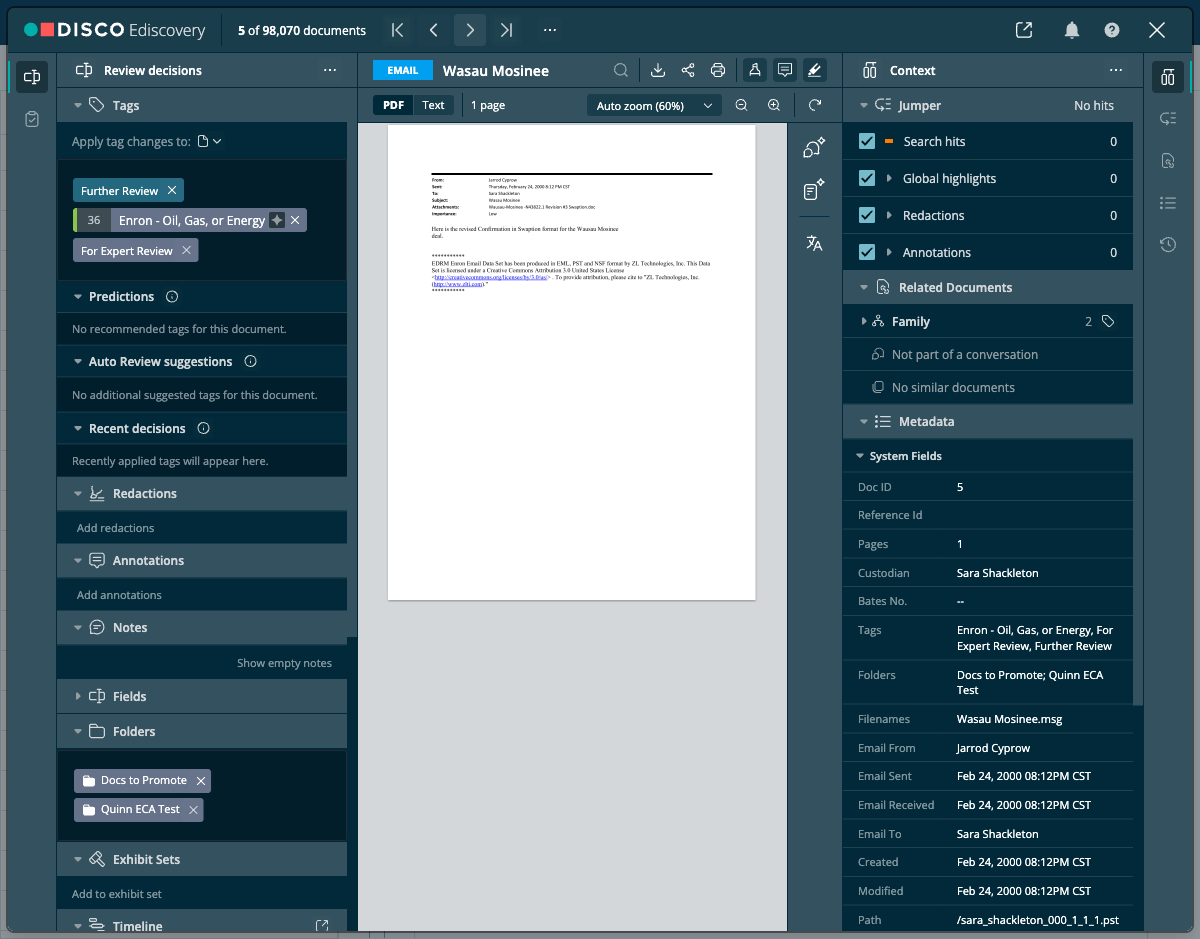Toggle Annotations checkbox in Jumper
1200x939 pixels.
(x=867, y=252)
